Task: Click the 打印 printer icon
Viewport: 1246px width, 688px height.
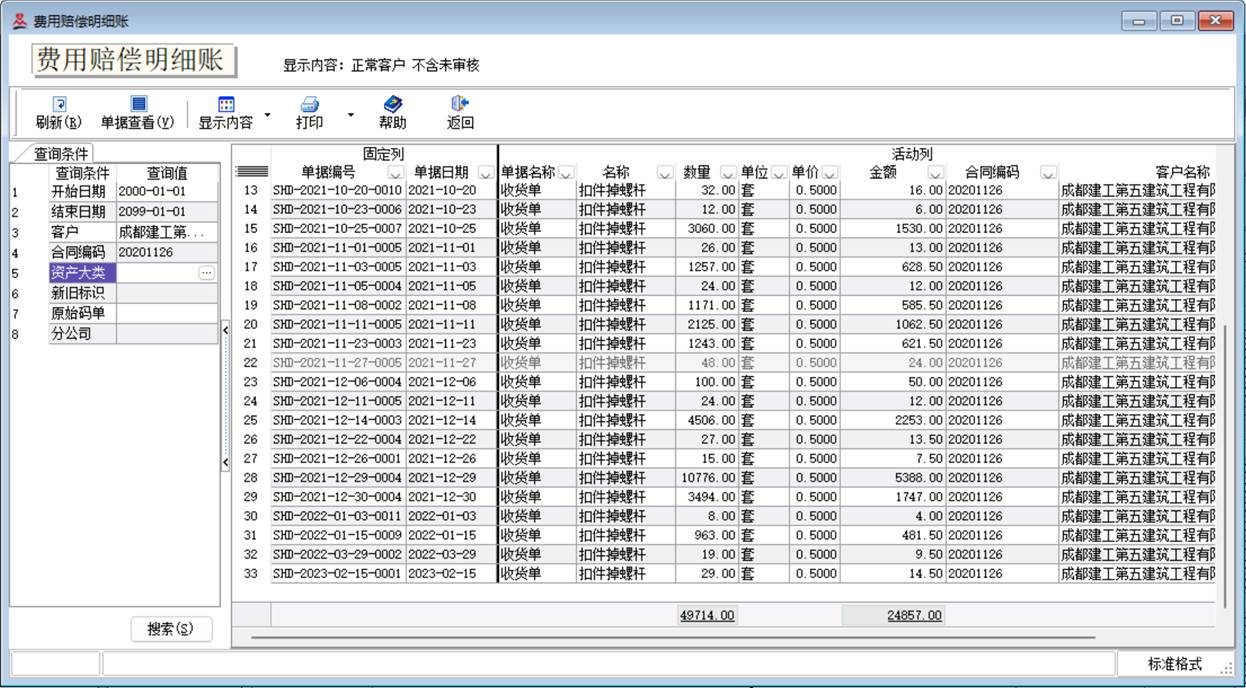Action: pos(310,104)
